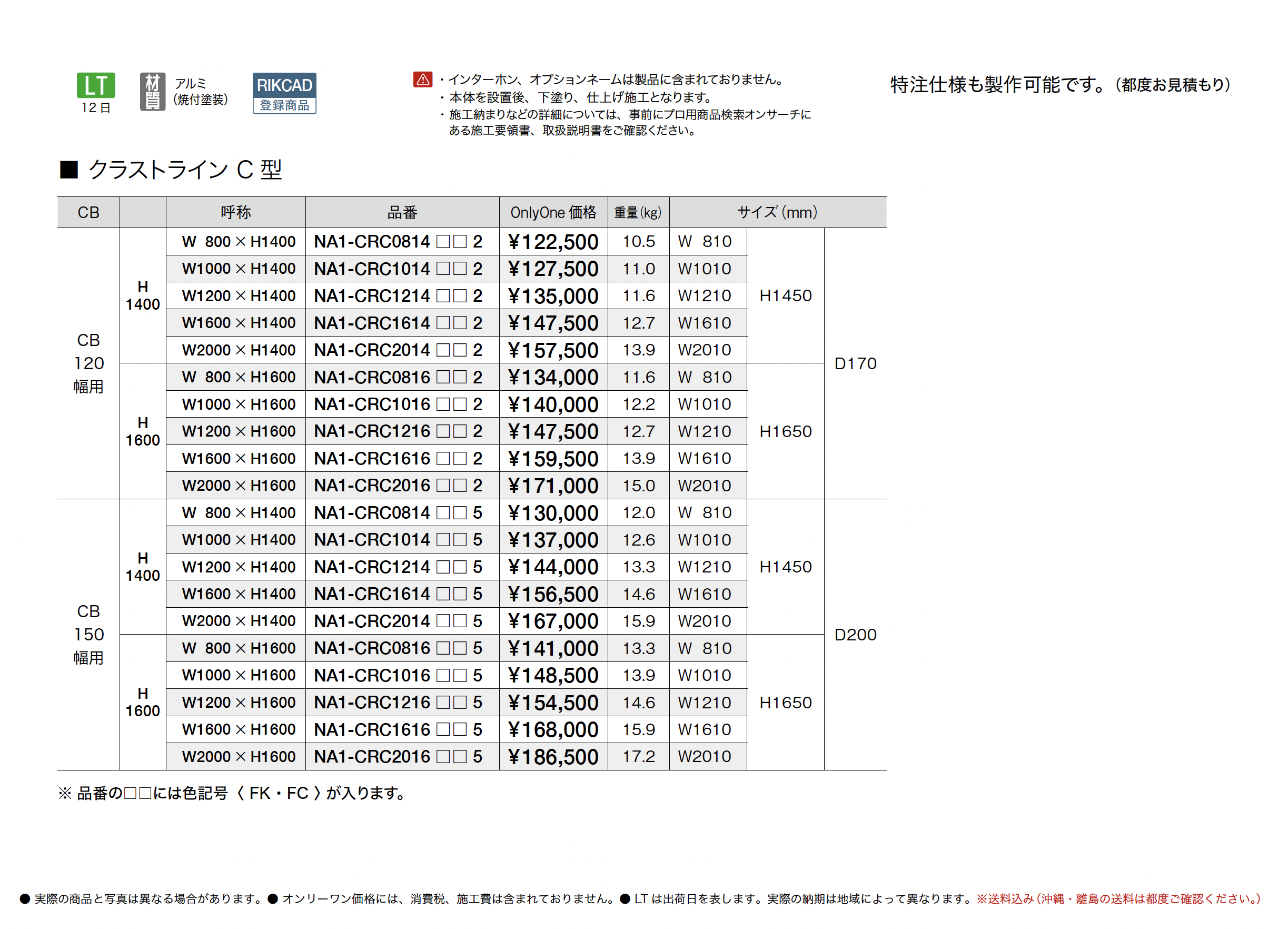Select the CB 120 幅用 cell
This screenshot has width=1288, height=929.
pyautogui.click(x=88, y=363)
